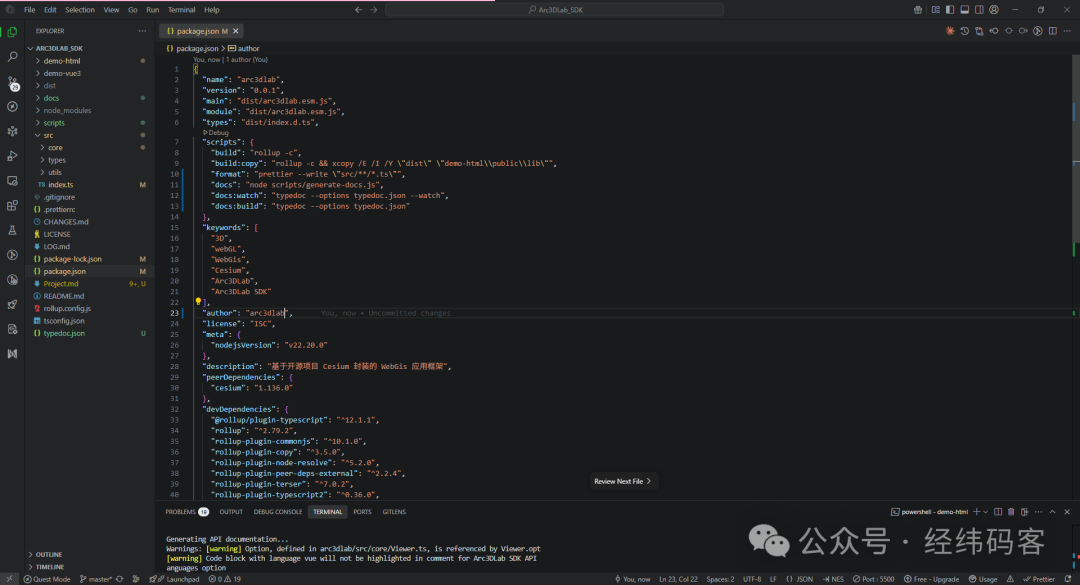Viewport: 1080px width, 585px height.
Task: Click the Arc3DLab_SDK command search box
Action: 554,10
